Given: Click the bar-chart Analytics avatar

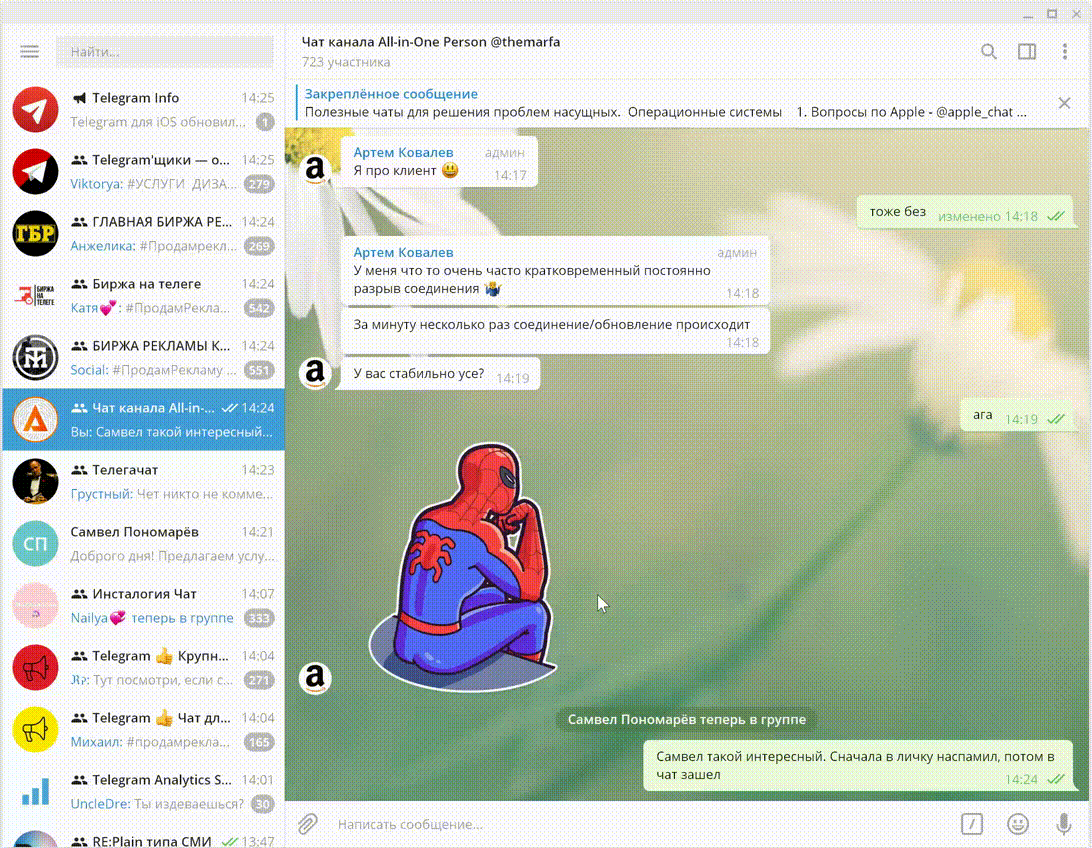Looking at the screenshot, I should 36,791.
